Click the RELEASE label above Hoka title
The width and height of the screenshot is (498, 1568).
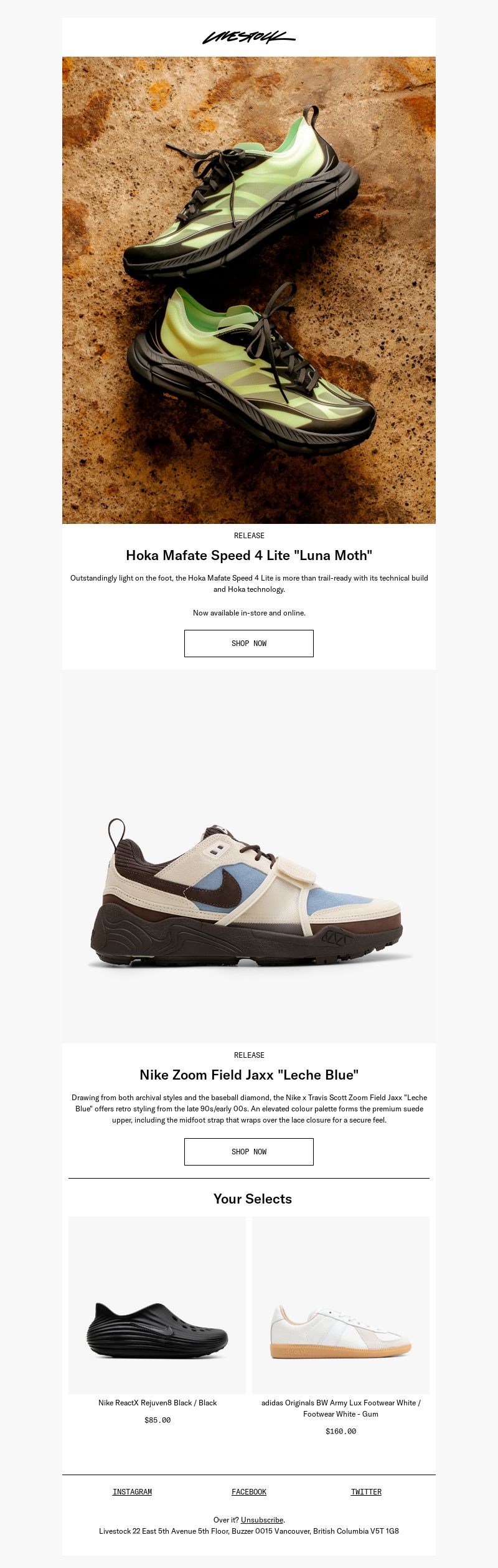(x=249, y=536)
